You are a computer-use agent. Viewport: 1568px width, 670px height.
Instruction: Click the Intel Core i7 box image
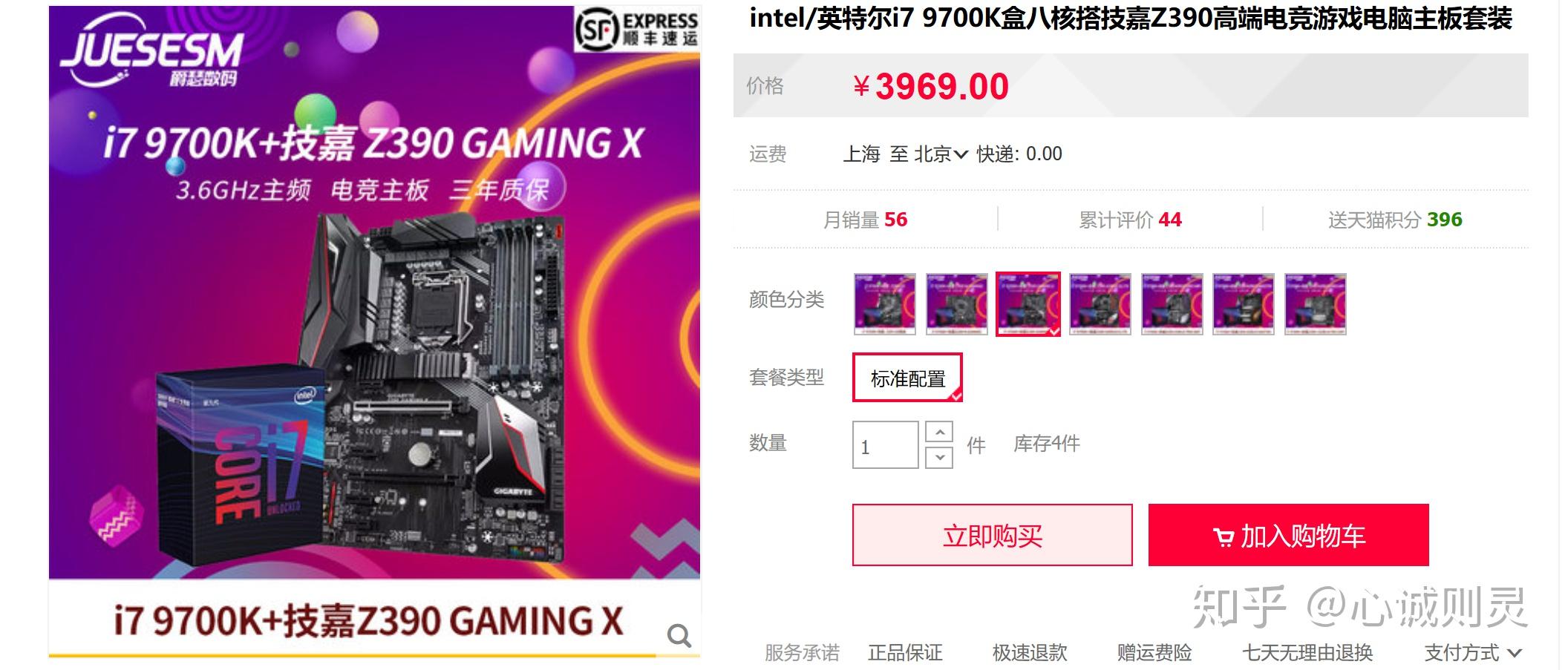241,466
